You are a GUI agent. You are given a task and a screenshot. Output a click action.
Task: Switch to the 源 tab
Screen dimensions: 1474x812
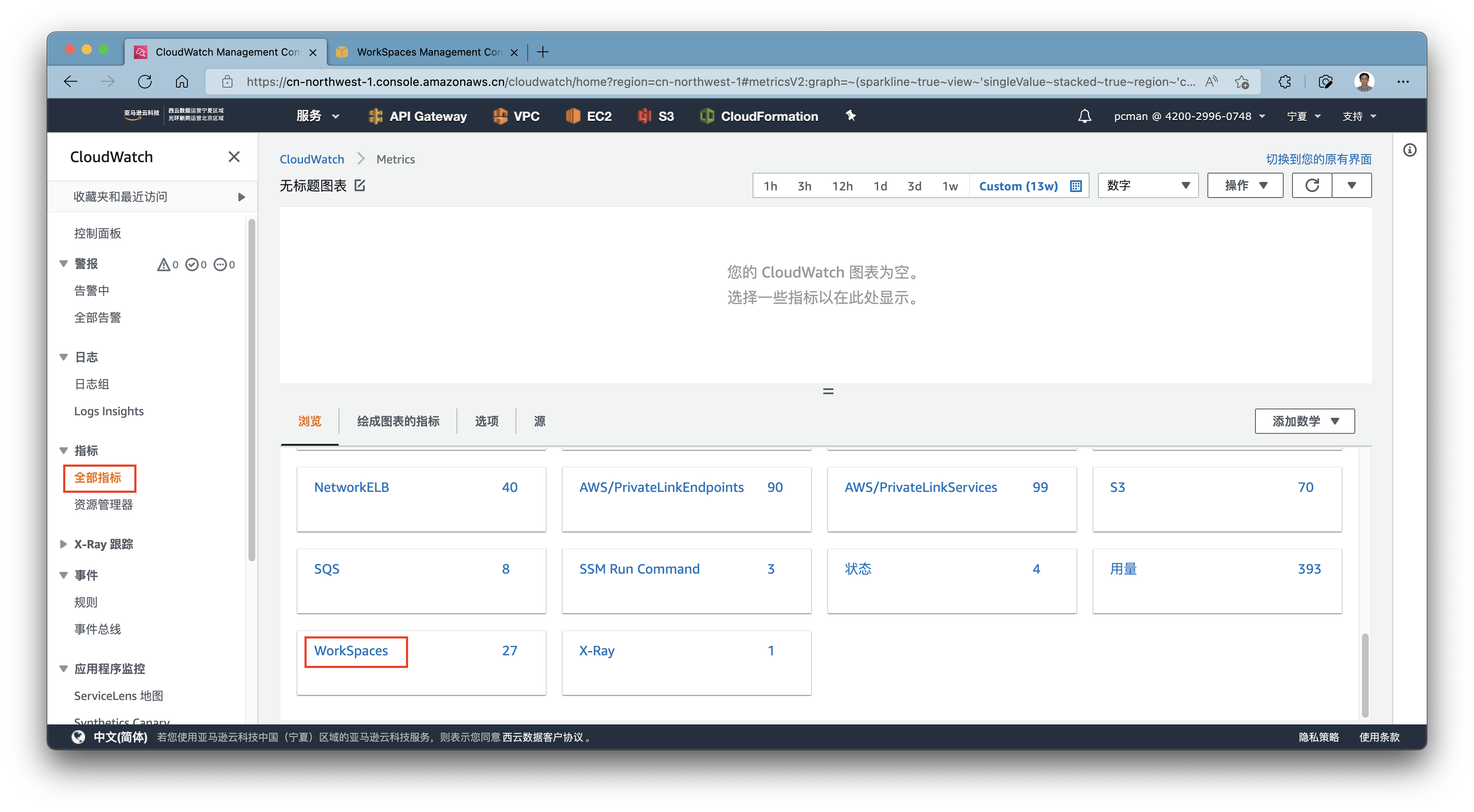tap(539, 421)
